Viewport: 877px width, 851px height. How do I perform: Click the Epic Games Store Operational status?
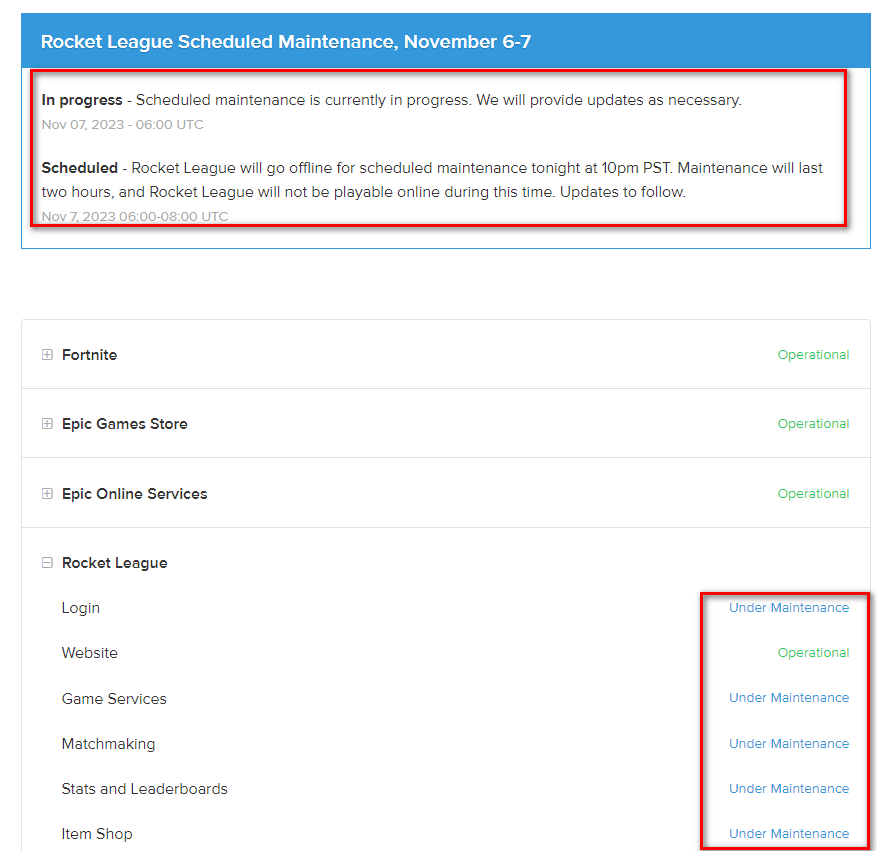point(813,424)
